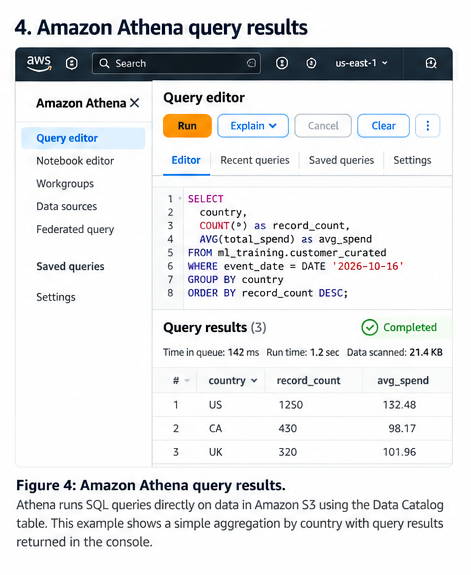This screenshot has height=575, width=471.
Task: Switch to the Editor tab
Action: [x=186, y=160]
